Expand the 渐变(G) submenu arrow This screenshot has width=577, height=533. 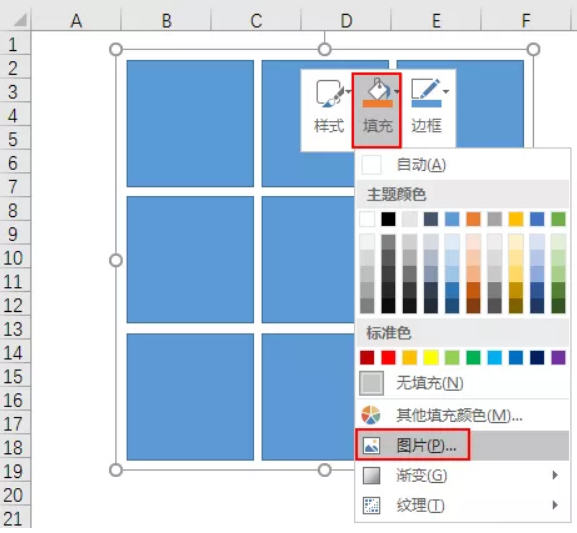(x=555, y=475)
